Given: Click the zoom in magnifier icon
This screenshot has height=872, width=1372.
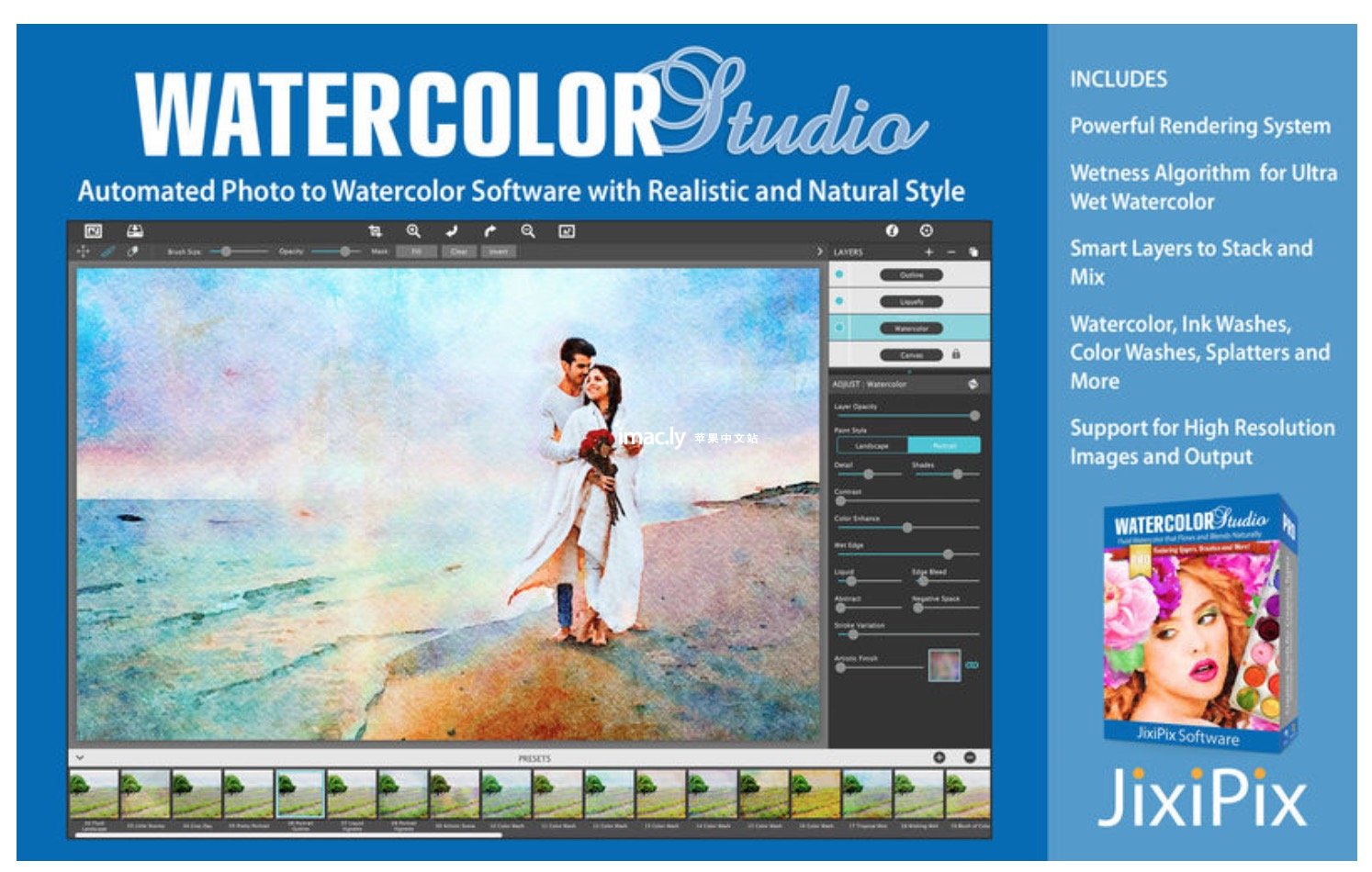Looking at the screenshot, I should coord(413,231).
